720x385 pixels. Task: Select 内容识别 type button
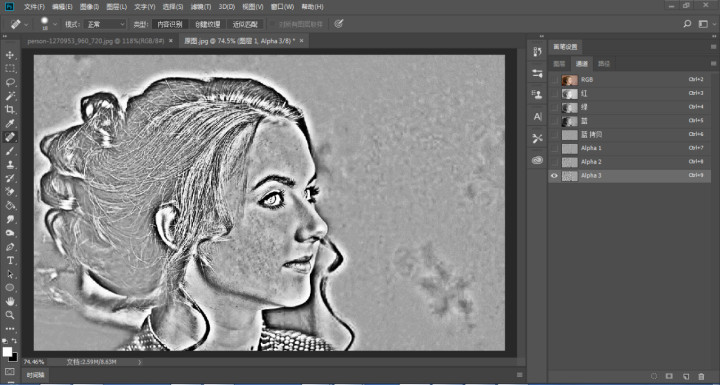tap(169, 24)
